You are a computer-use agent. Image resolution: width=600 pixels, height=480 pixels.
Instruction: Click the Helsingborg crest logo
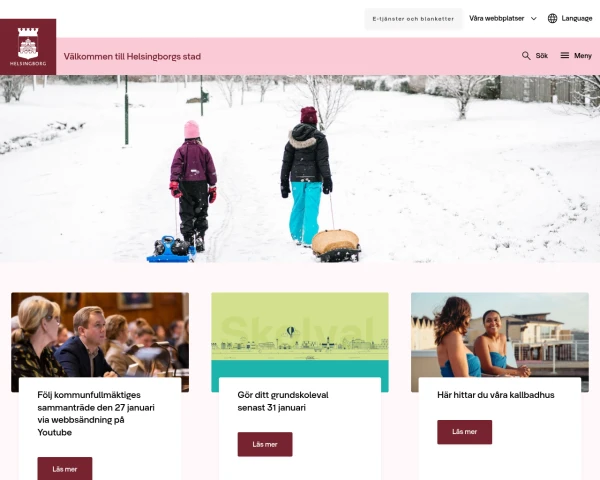tap(28, 47)
